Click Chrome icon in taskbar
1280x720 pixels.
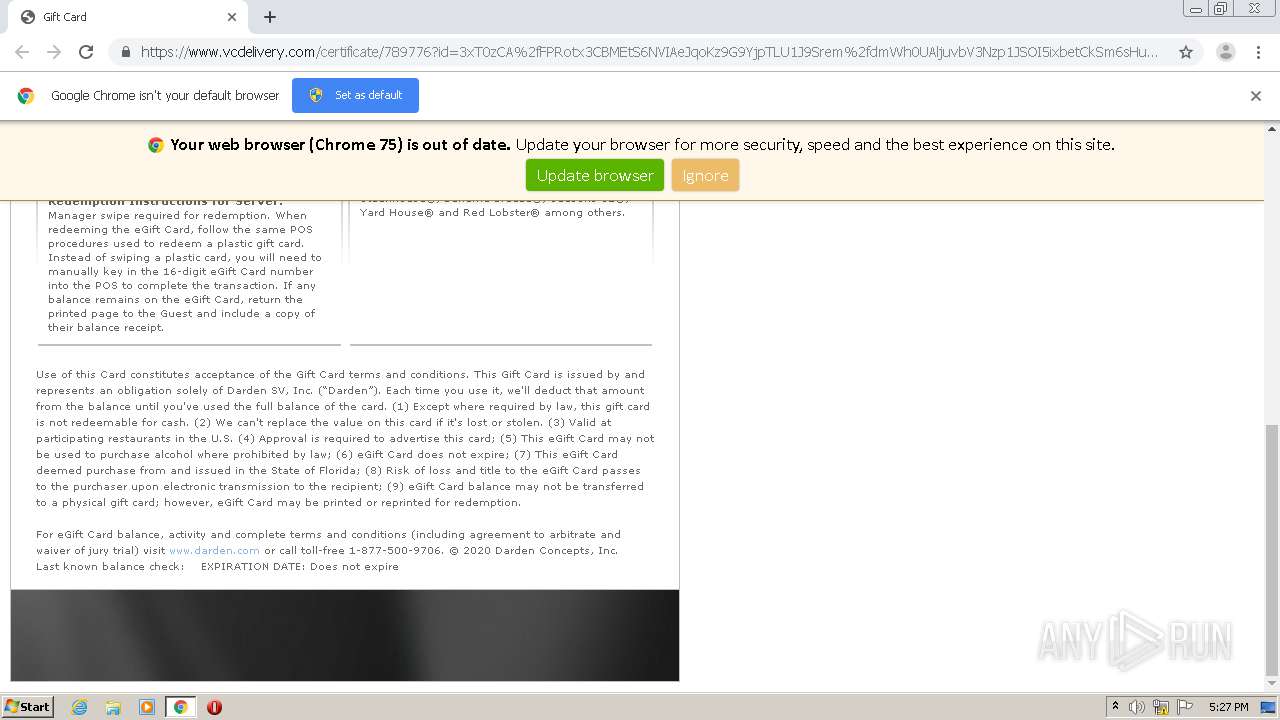181,707
